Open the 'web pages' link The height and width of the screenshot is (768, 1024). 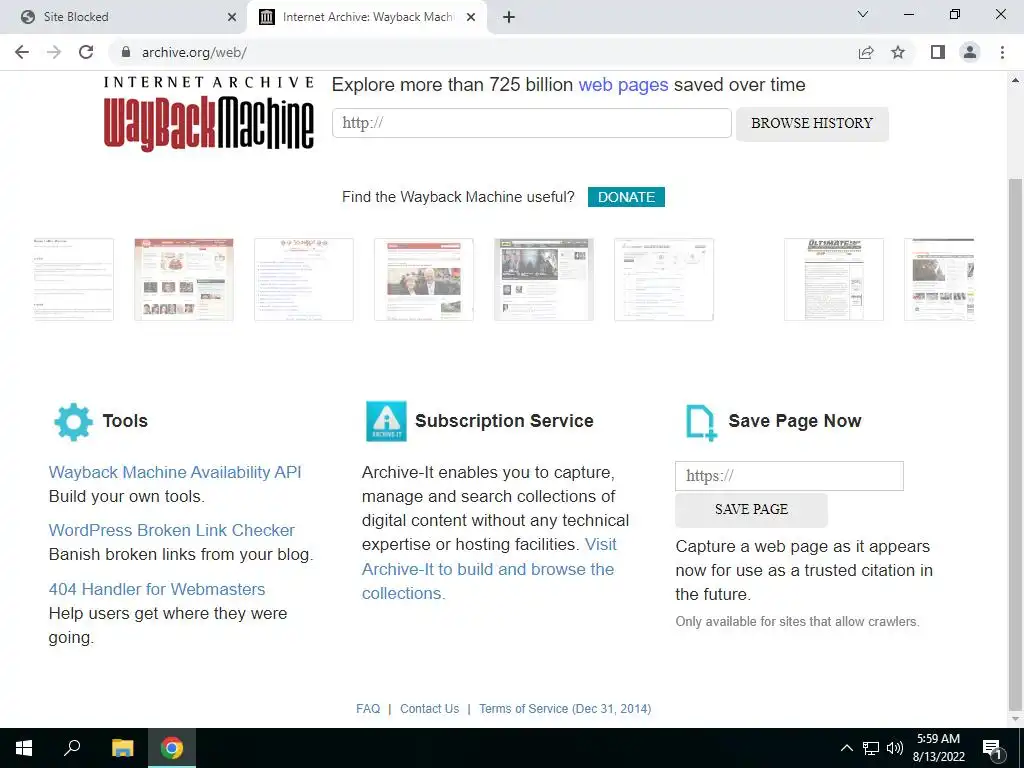pos(623,85)
